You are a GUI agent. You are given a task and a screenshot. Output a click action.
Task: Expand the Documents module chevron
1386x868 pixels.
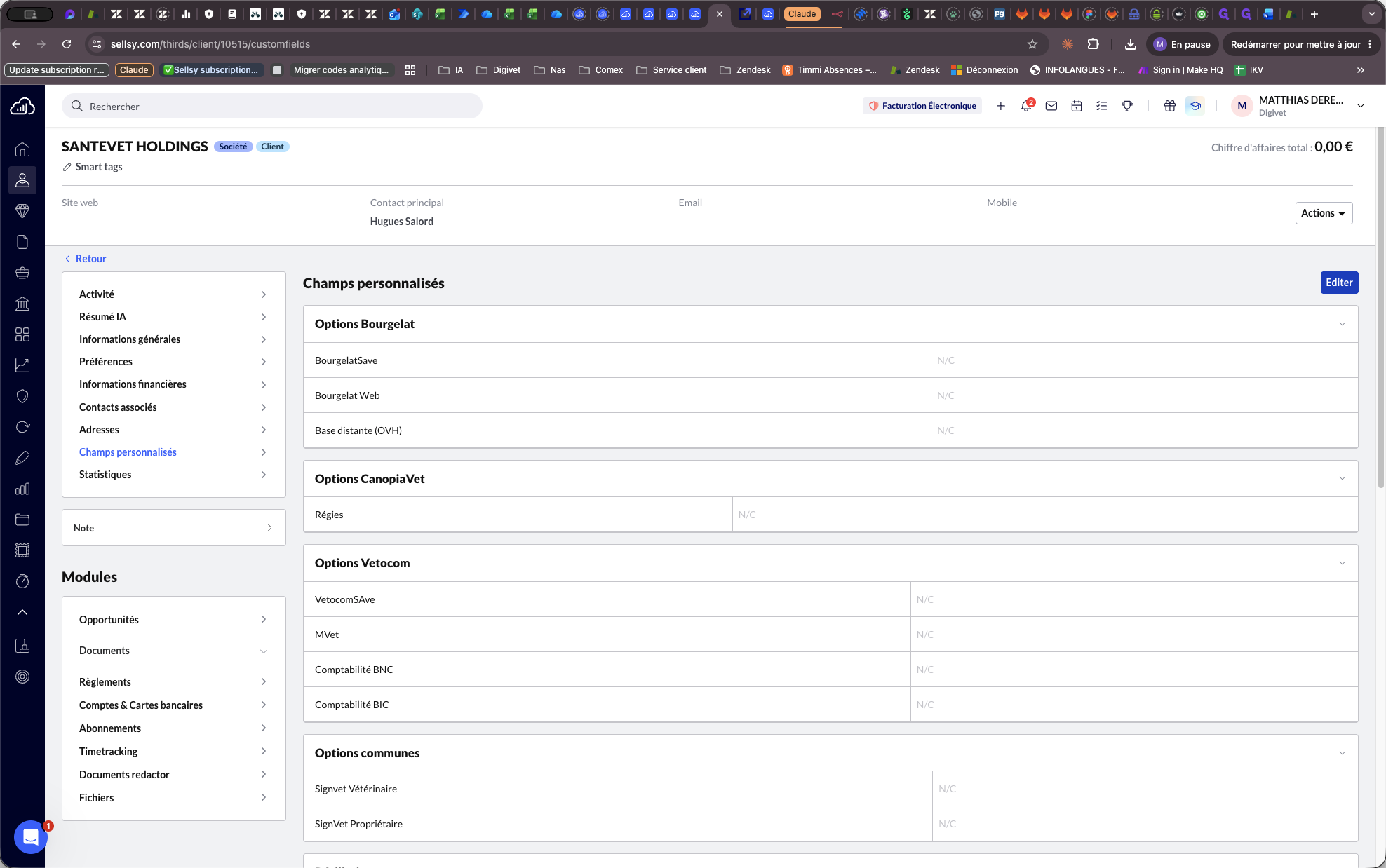pos(264,651)
